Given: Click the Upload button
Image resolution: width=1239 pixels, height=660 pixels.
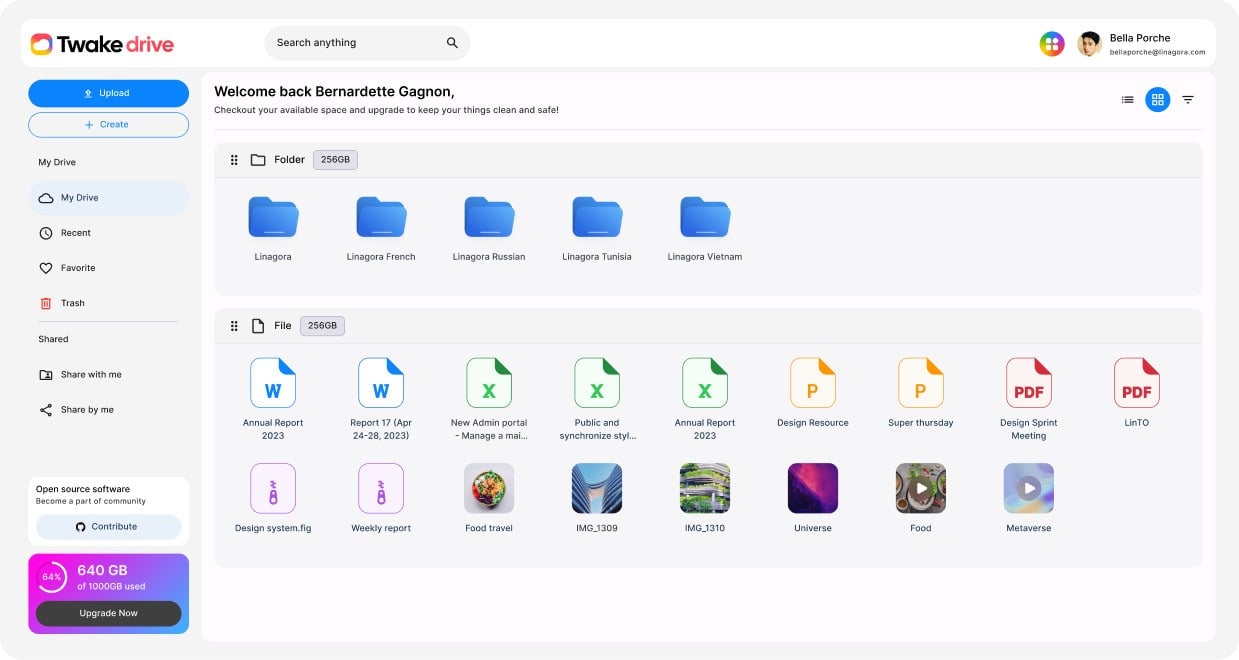Looking at the screenshot, I should pos(108,93).
